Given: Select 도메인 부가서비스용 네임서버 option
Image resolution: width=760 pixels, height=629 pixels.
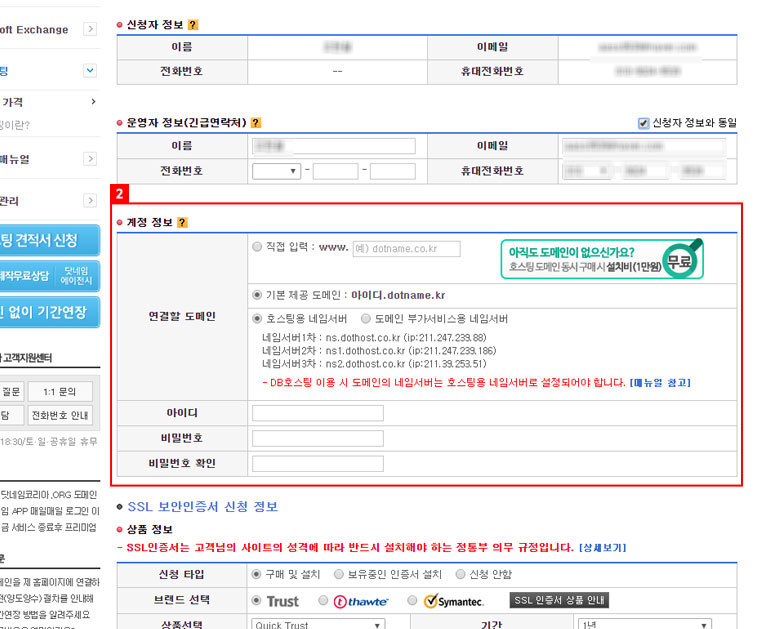Looking at the screenshot, I should click(x=366, y=319).
